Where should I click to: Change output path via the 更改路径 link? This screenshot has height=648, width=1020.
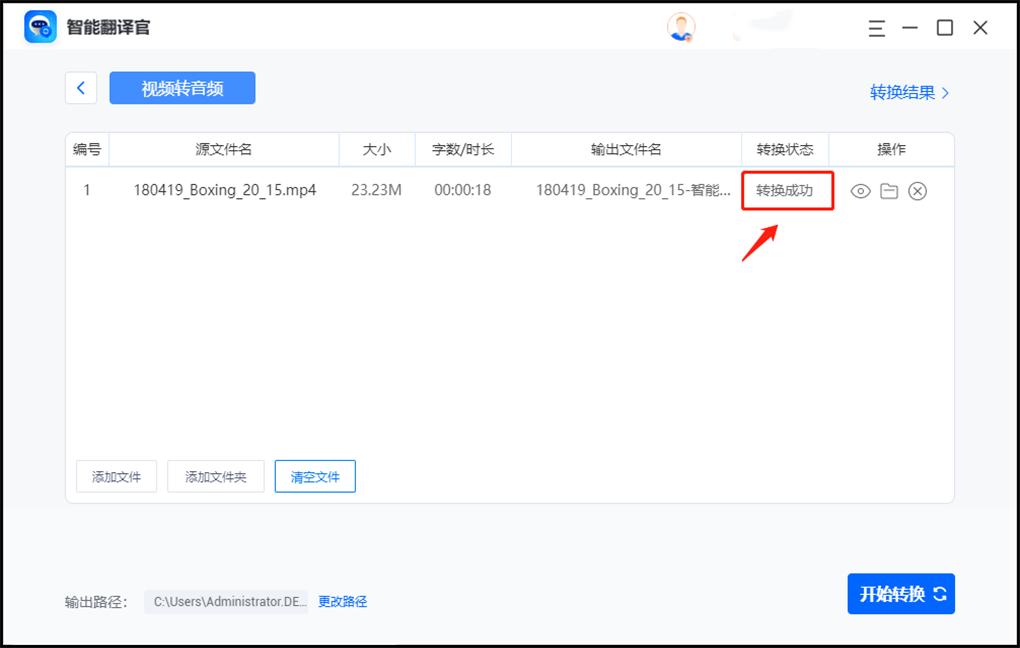point(342,601)
